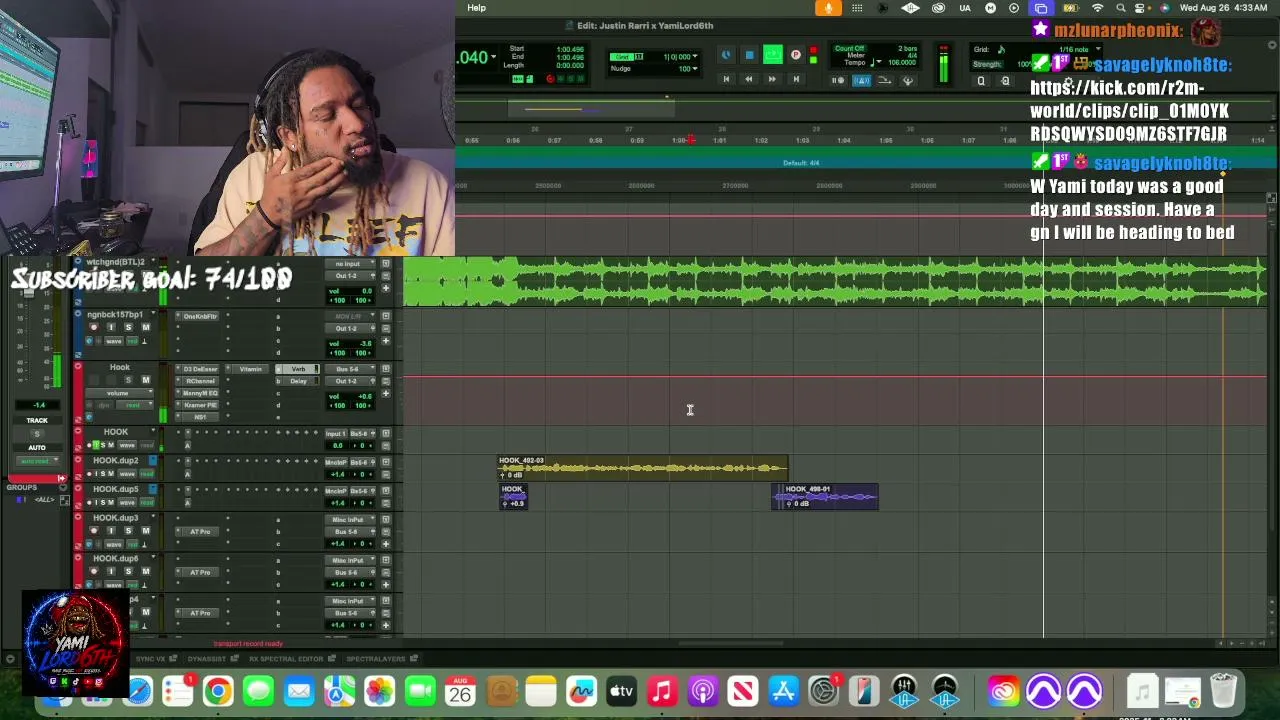Open Photos from the Dock
This screenshot has width=1280, height=720.
coord(379,691)
